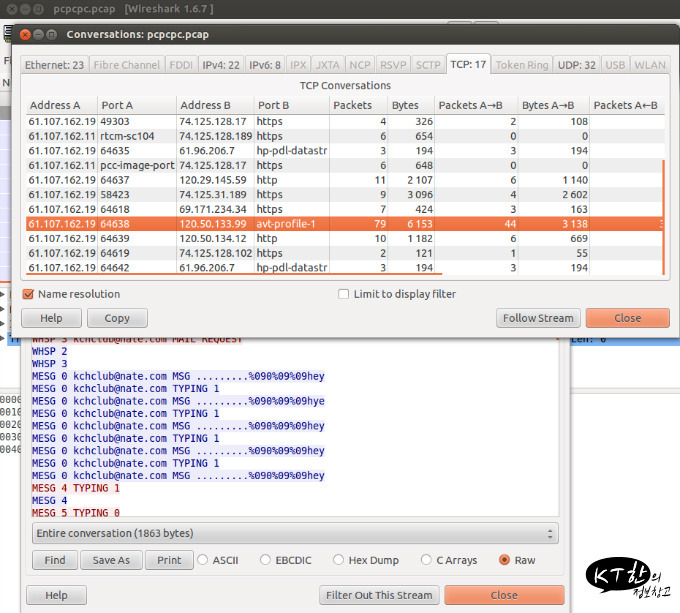Sort by the Address A column header
Screen dimensions: 680x613
point(62,105)
